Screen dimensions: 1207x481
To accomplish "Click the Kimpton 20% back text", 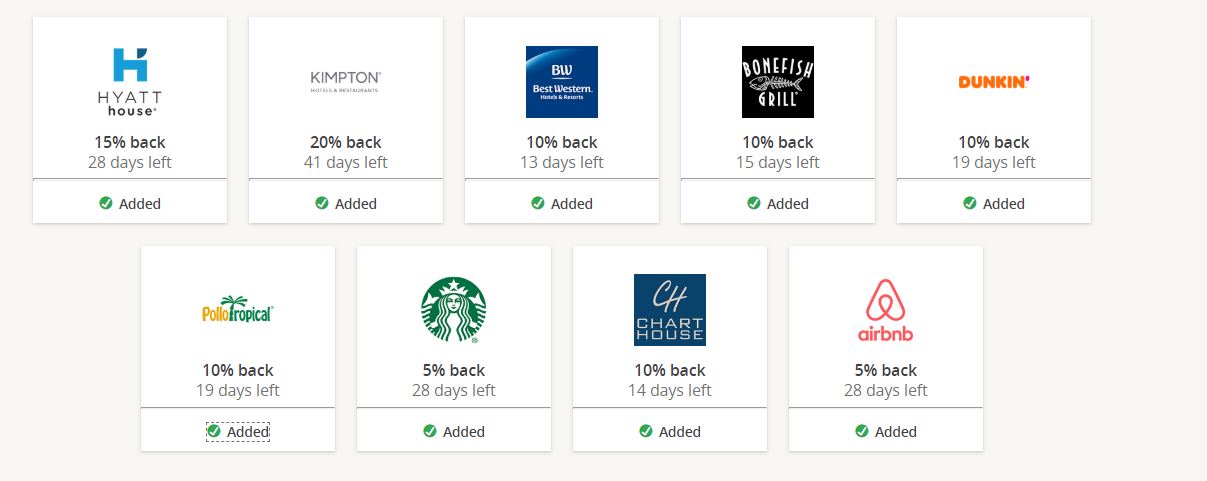I will (346, 142).
